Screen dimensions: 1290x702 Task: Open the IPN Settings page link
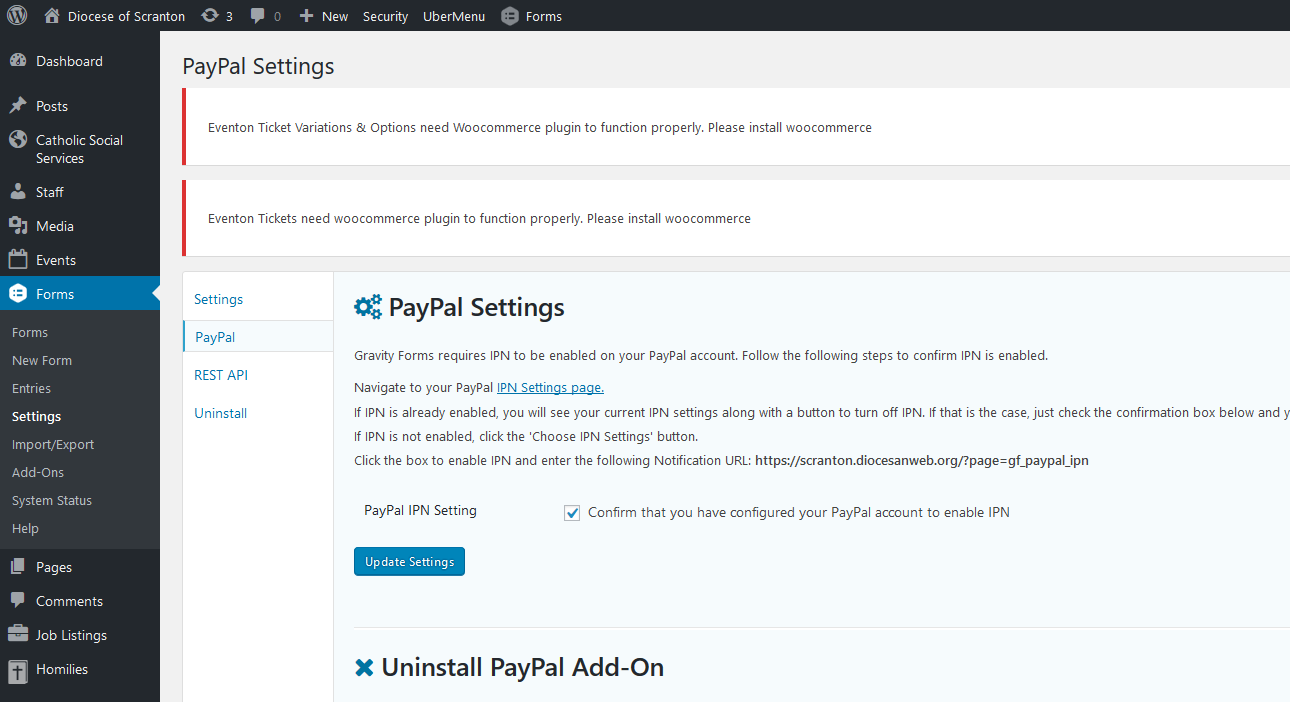pos(550,388)
